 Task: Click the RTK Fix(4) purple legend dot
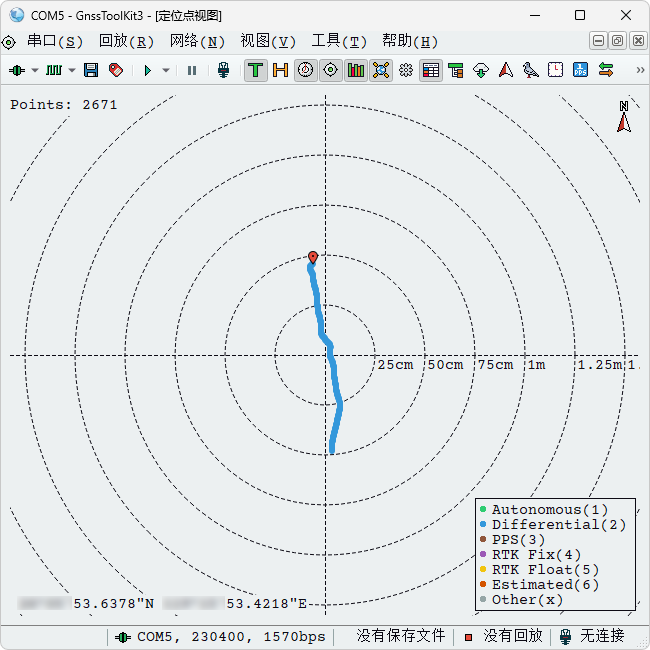483,554
